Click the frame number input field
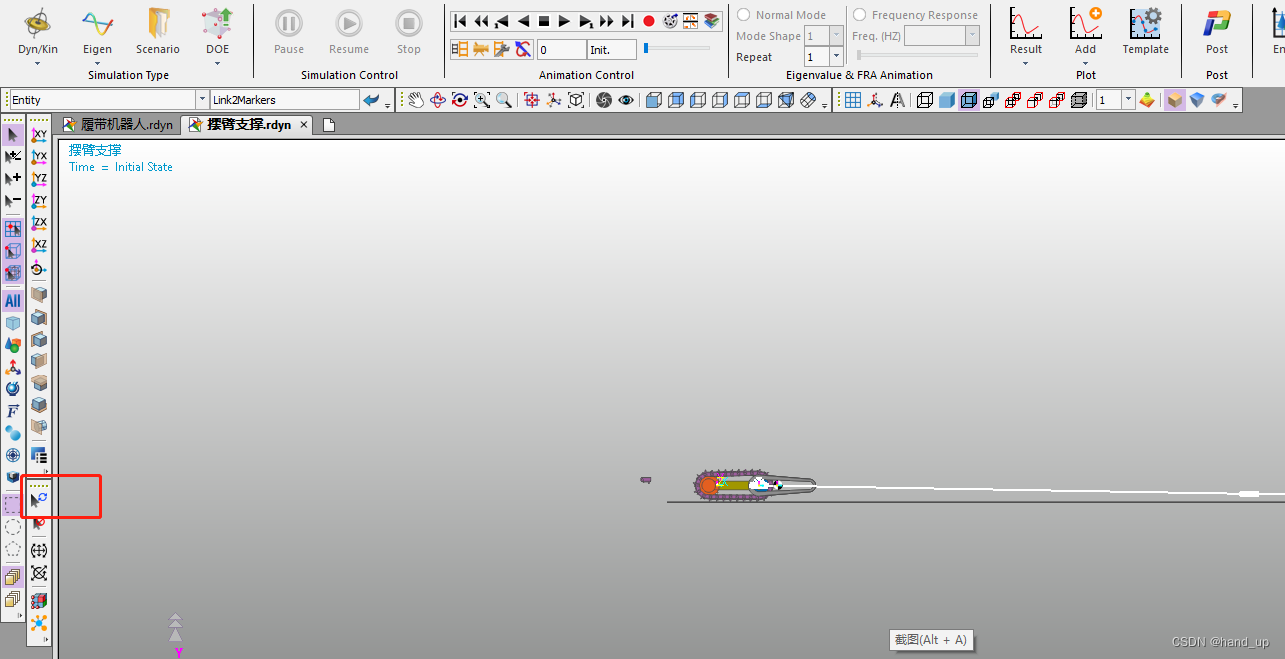The width and height of the screenshot is (1285, 659). 562,49
